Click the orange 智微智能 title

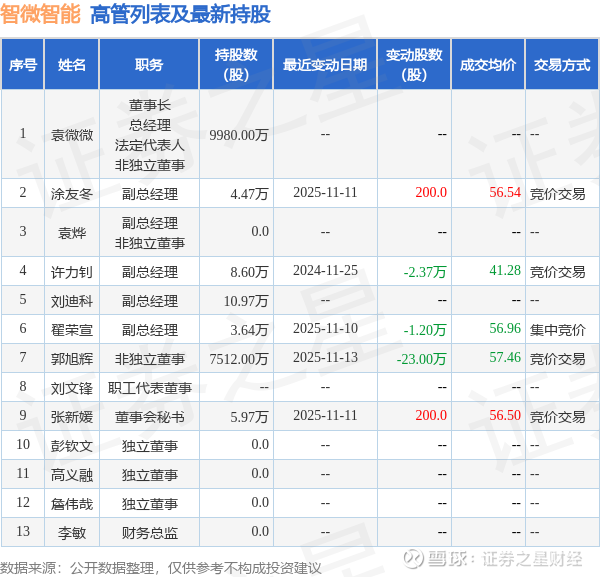point(40,15)
